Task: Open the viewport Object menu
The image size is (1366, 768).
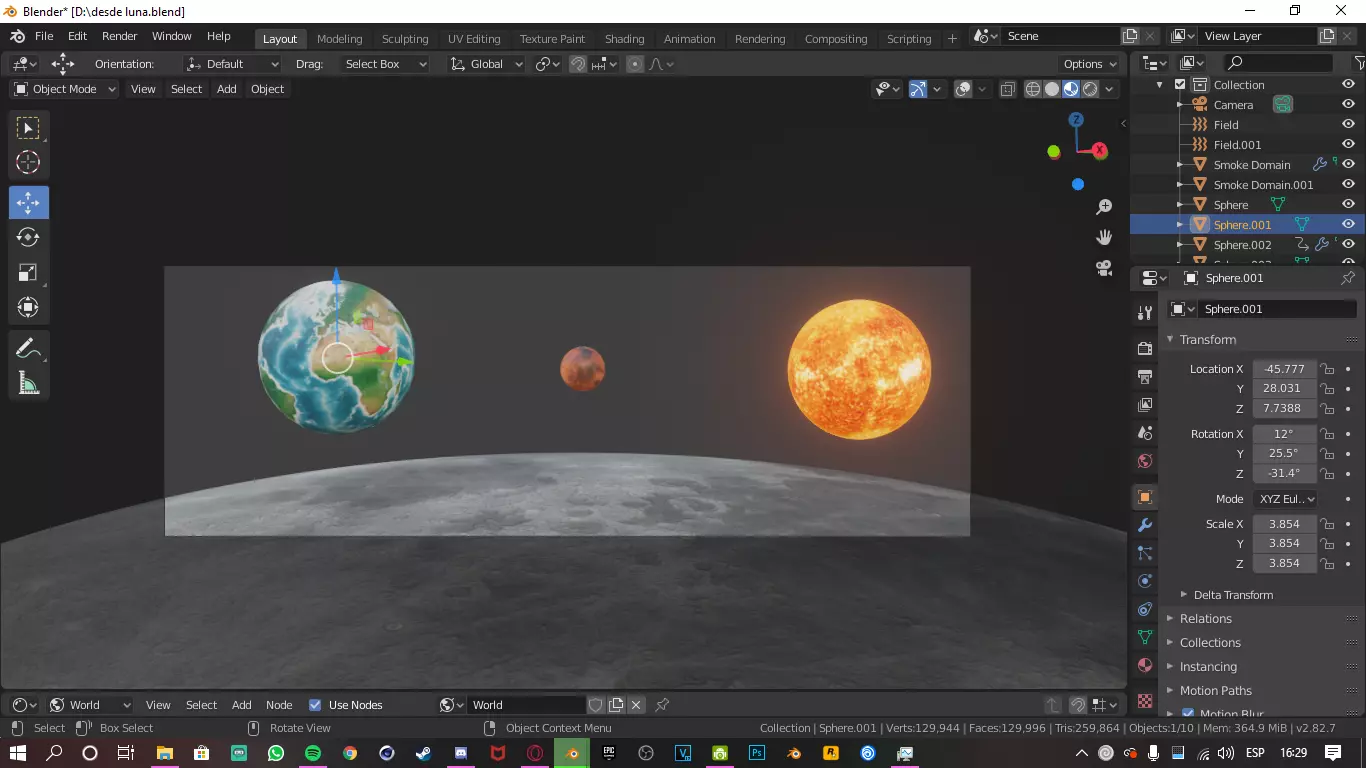Action: point(267,89)
